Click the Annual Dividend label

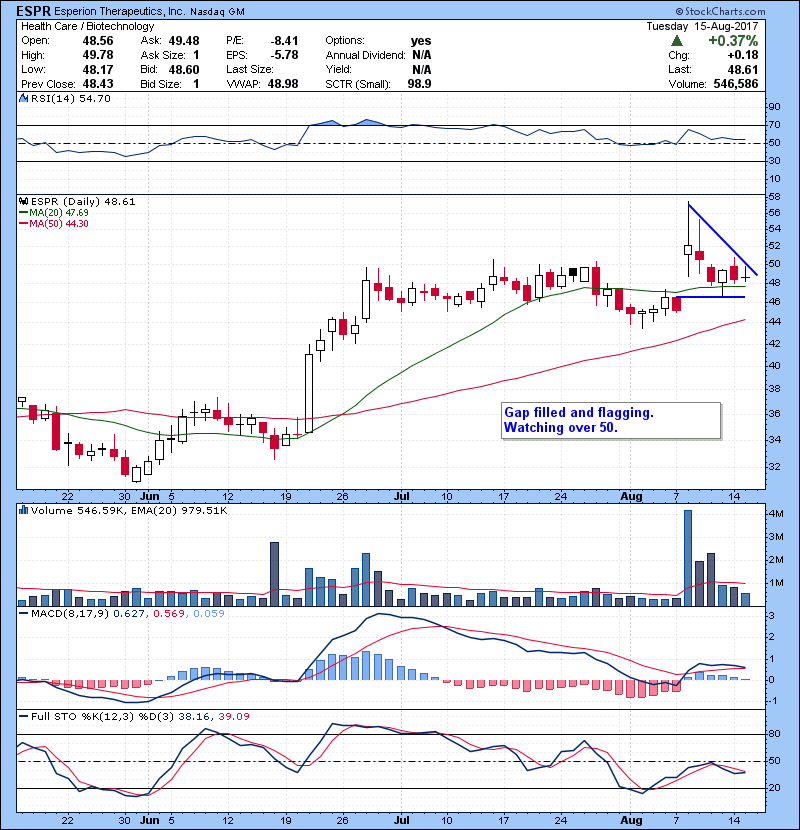coord(365,55)
